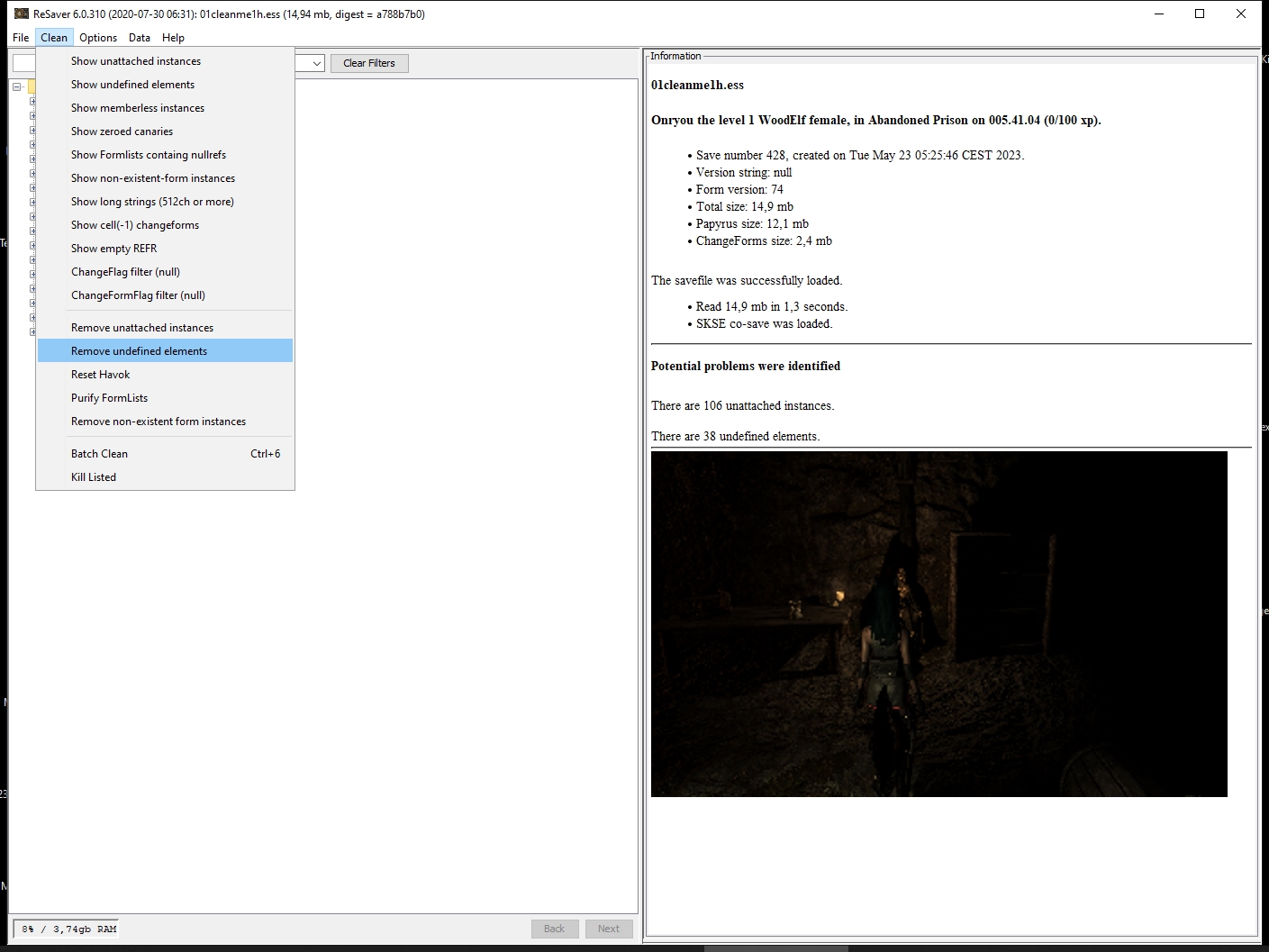Collapse the root tree node
The width and height of the screenshot is (1269, 952).
(x=16, y=86)
